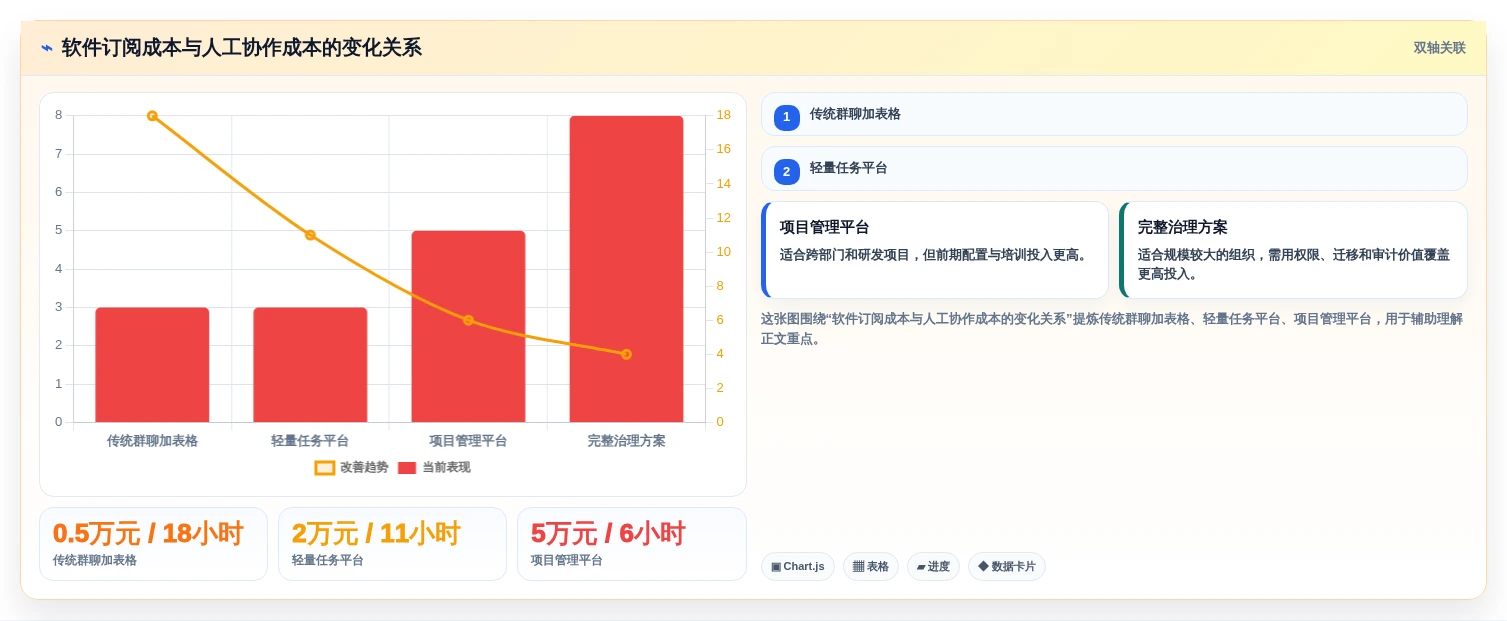Click the 表格 tag chip
1507x621 pixels.
[x=871, y=567]
